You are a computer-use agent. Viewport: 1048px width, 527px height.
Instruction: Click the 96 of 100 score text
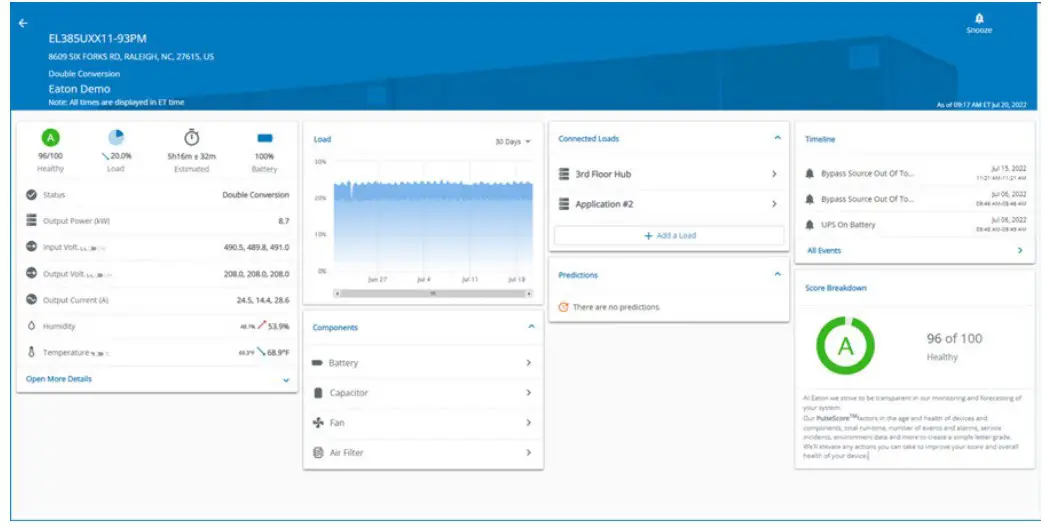[954, 338]
